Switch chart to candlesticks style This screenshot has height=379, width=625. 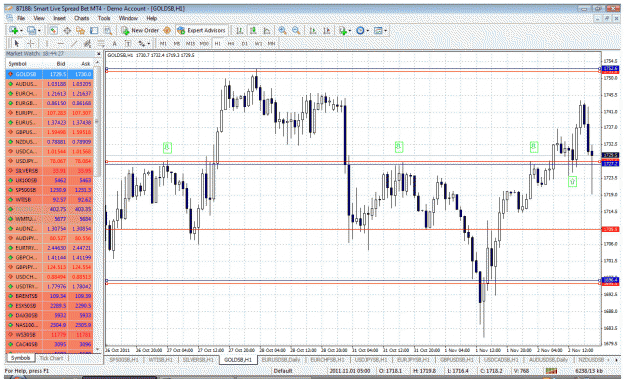click(x=253, y=30)
